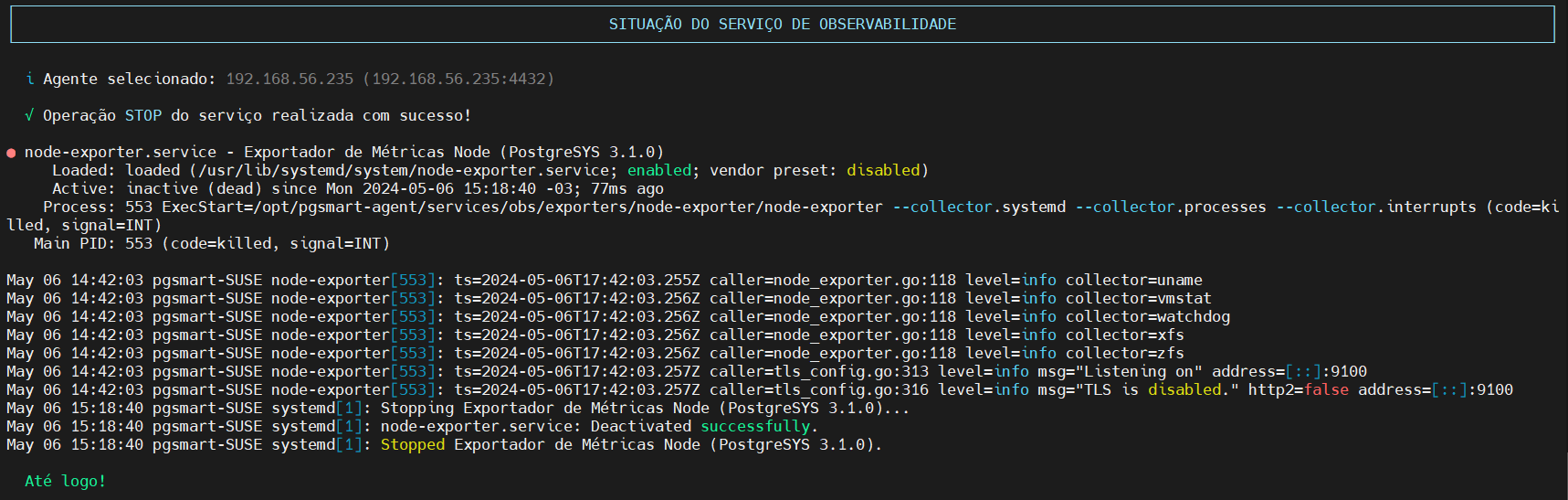Viewport: 1568px width, 500px height.
Task: Click the red 'false' value after http2=
Action: 1326,390
